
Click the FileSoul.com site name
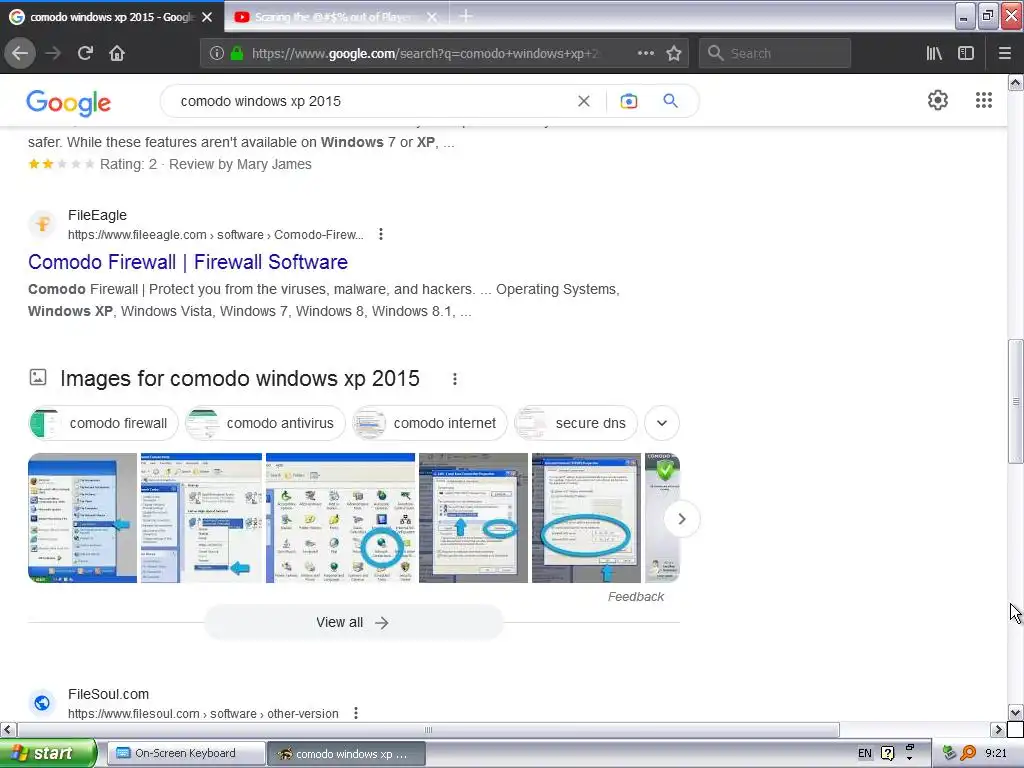click(108, 694)
